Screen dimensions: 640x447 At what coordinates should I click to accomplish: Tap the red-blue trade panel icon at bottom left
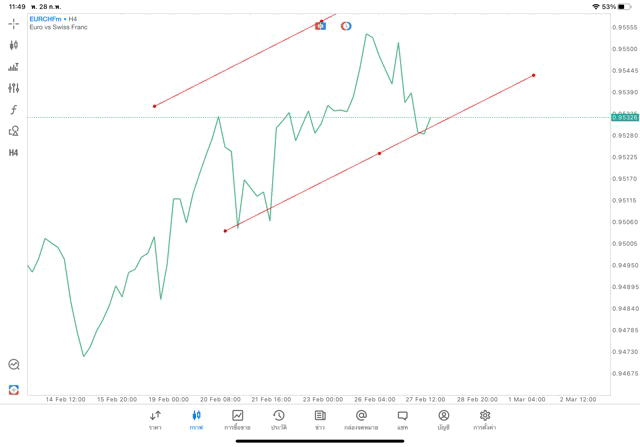coord(14,389)
